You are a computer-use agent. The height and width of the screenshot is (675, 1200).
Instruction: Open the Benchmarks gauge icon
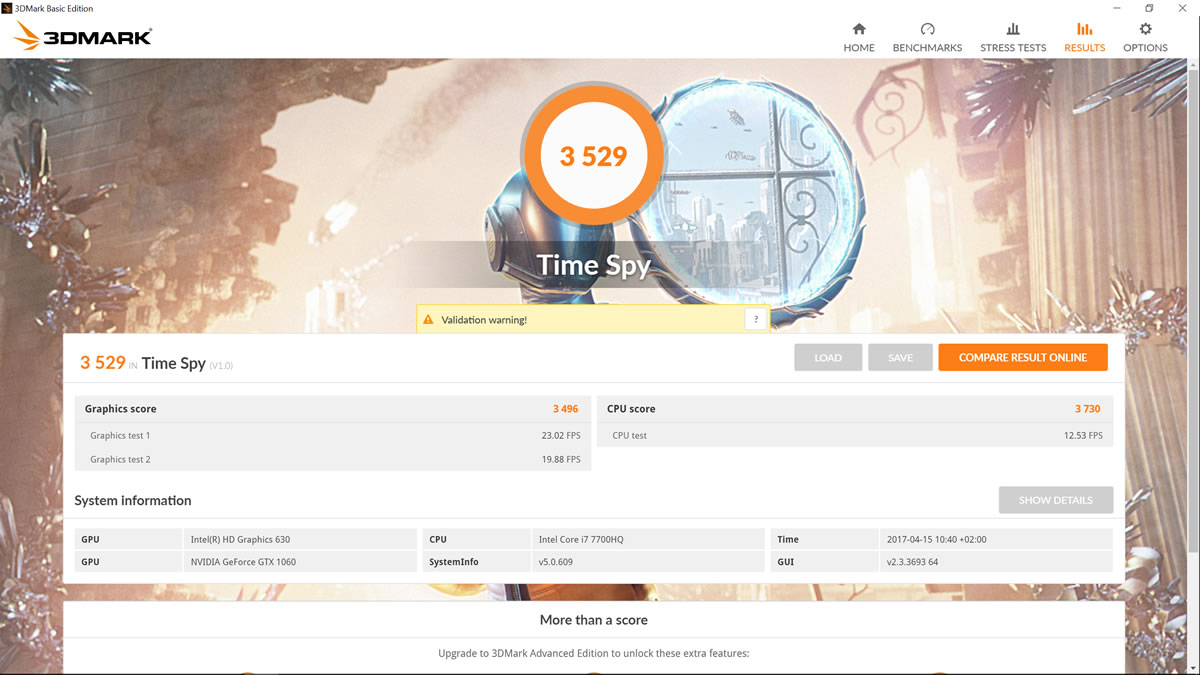927,29
